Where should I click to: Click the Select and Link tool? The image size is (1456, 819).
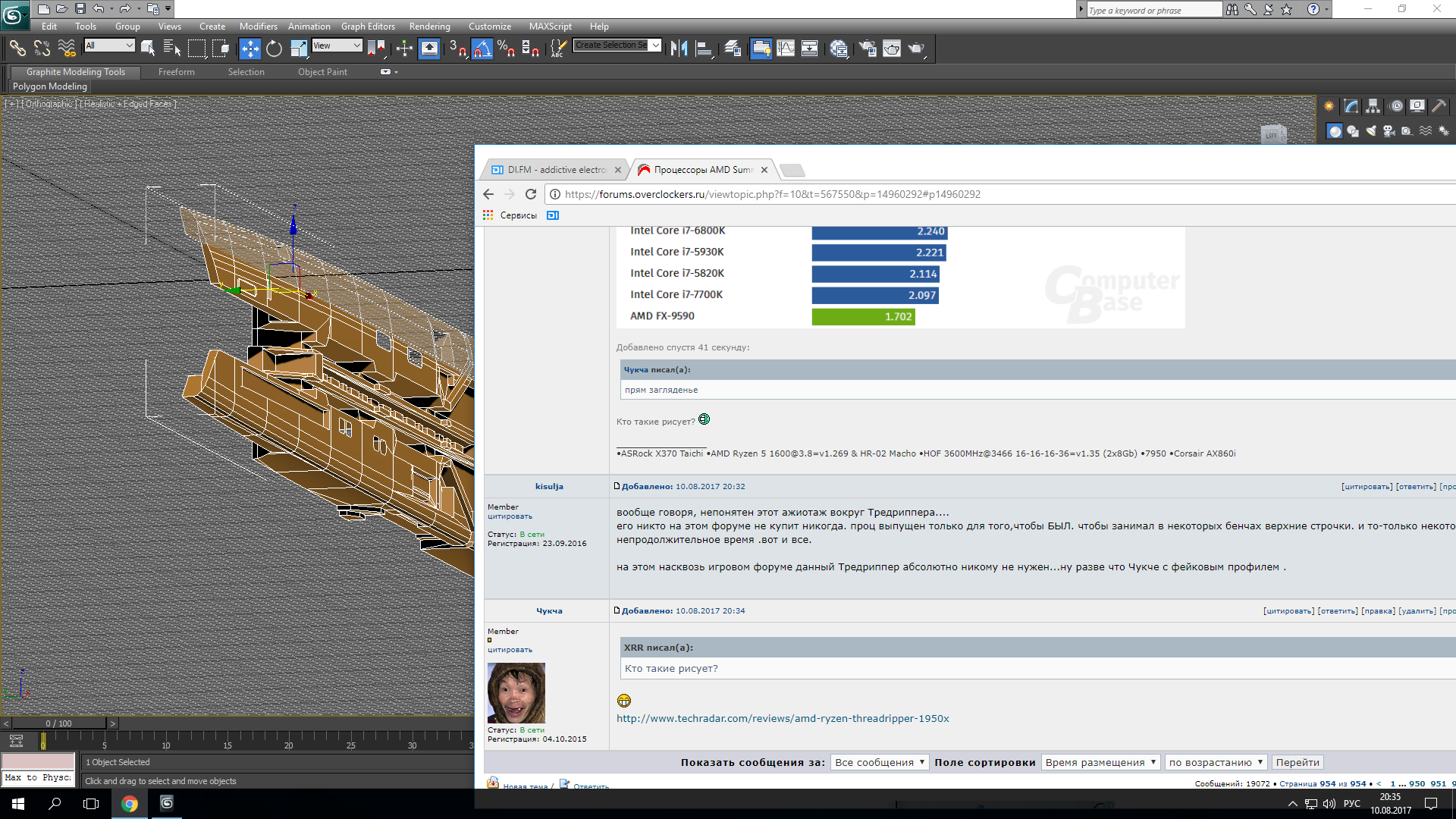click(x=17, y=49)
